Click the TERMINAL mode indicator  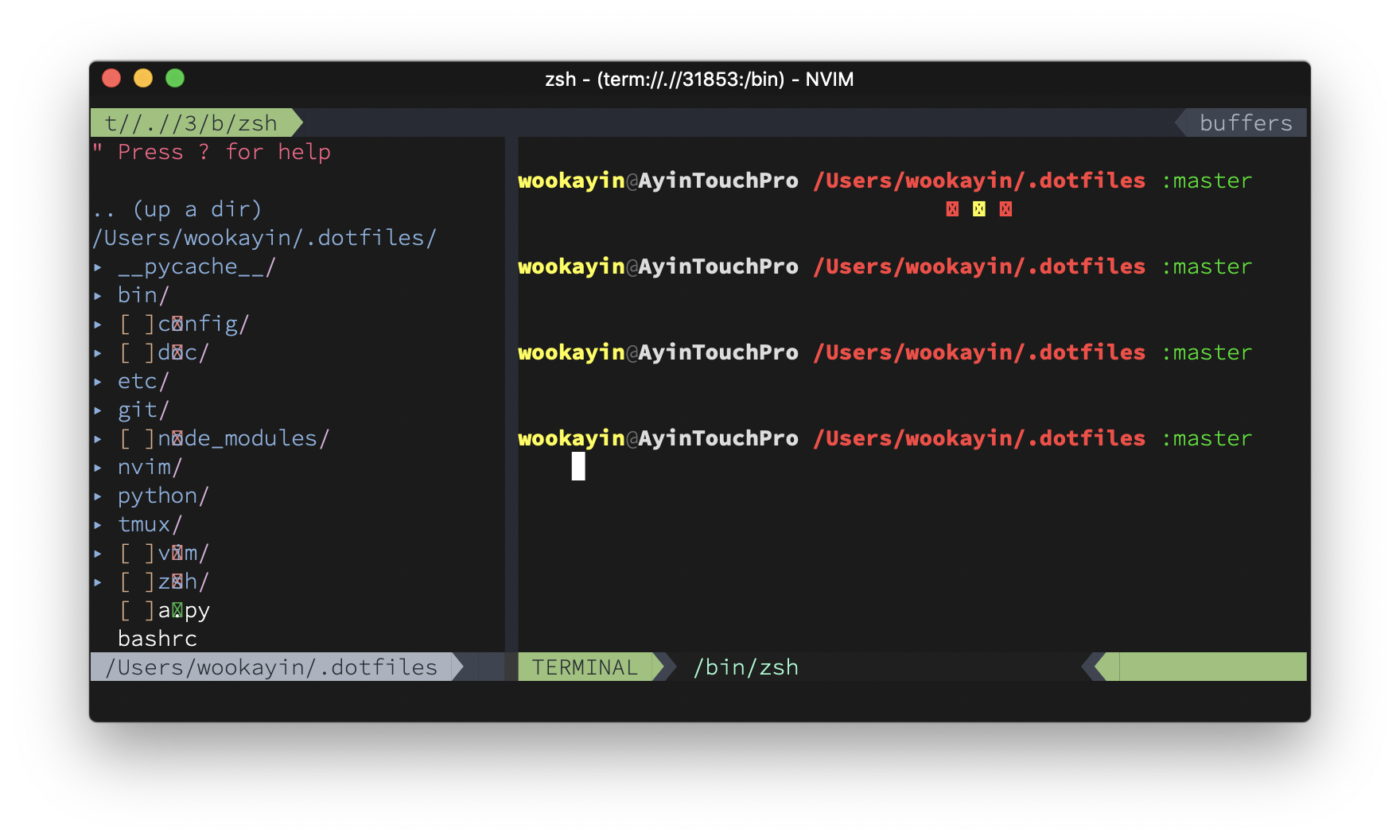[x=585, y=667]
